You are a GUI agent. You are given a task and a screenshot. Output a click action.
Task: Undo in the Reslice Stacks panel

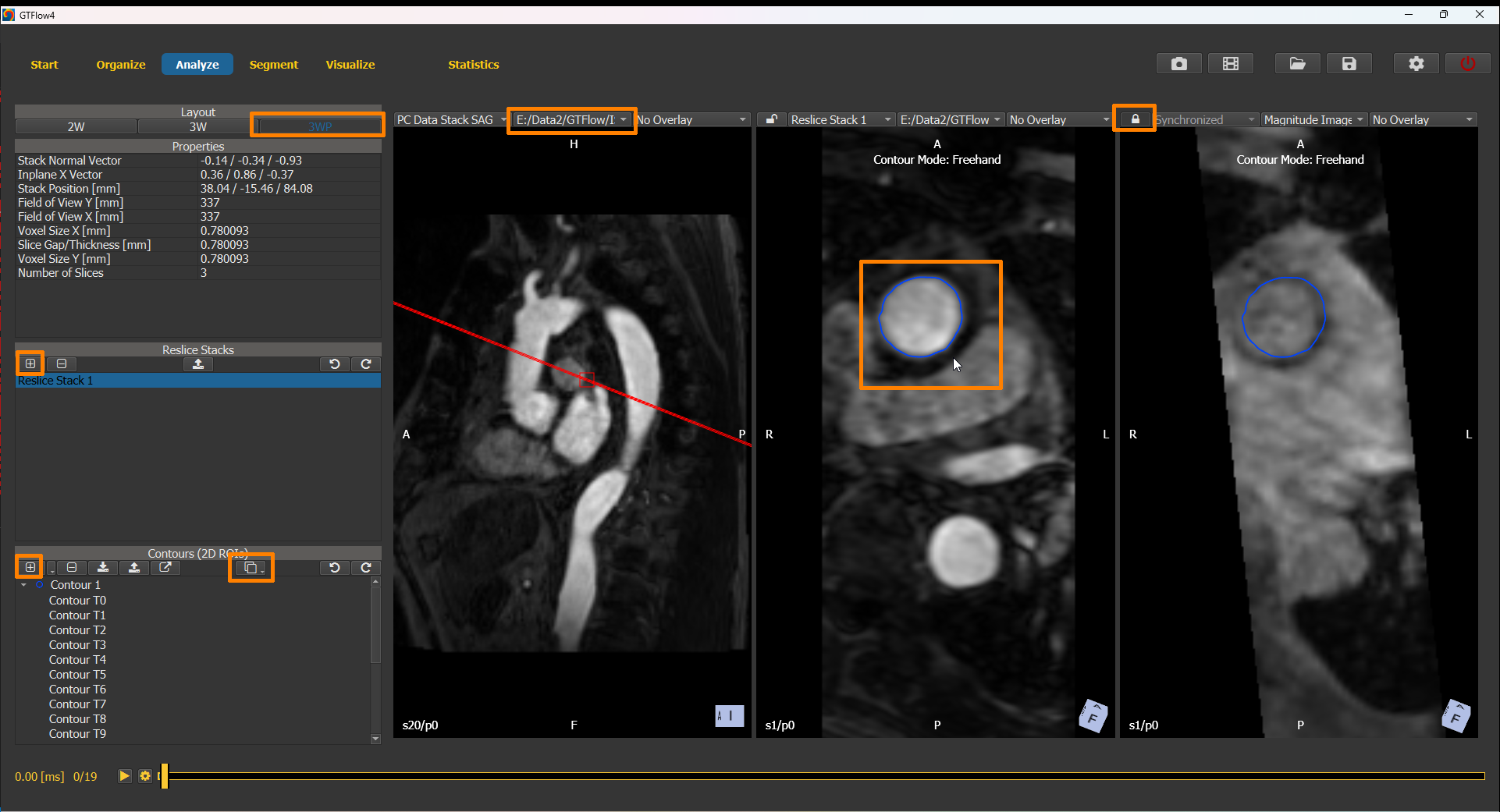coord(335,363)
